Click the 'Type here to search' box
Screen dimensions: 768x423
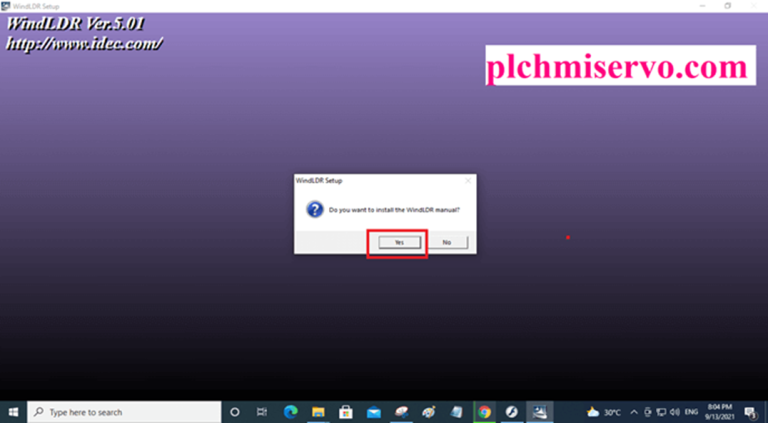pos(125,411)
